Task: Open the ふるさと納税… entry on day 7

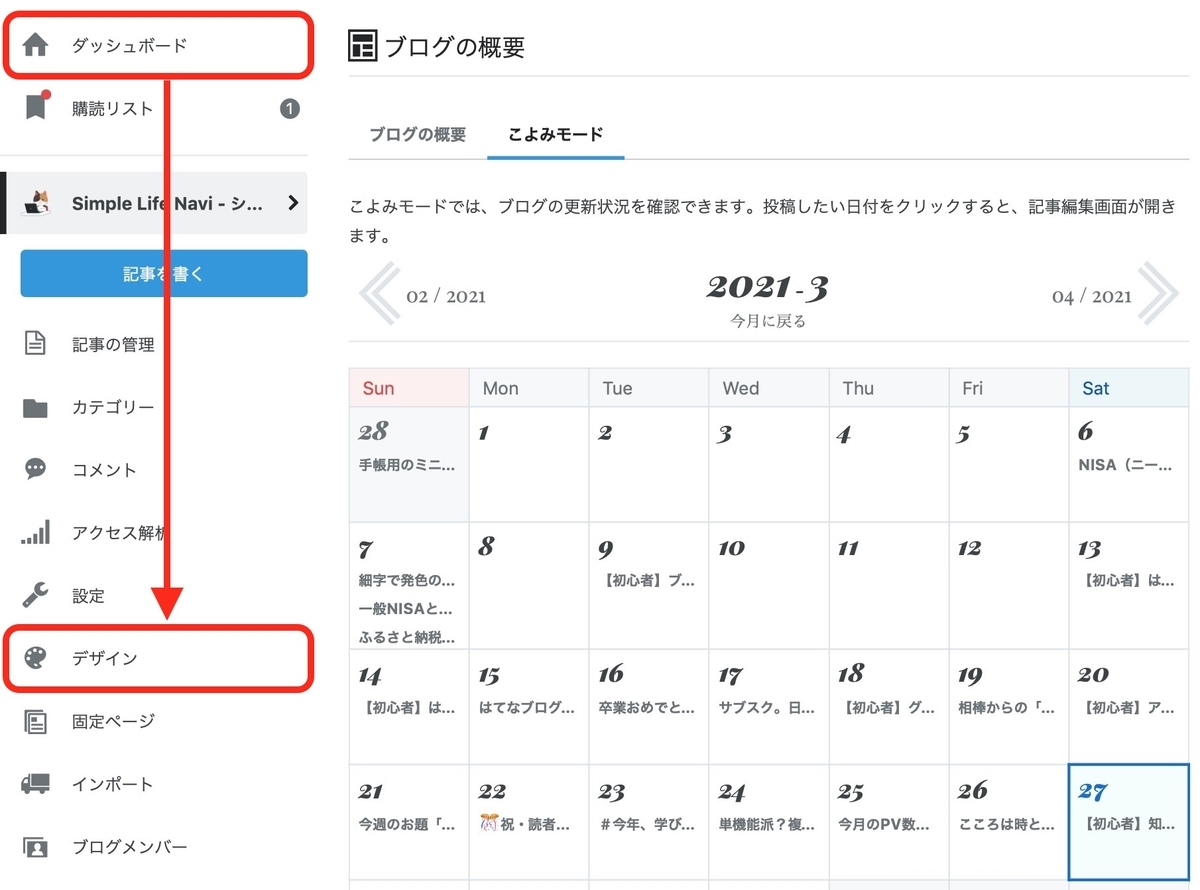Action: tap(406, 636)
